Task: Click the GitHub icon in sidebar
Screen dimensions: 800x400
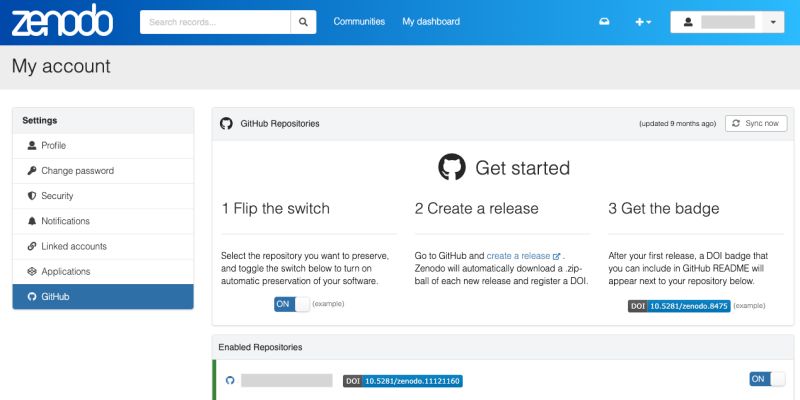Action: click(x=32, y=296)
